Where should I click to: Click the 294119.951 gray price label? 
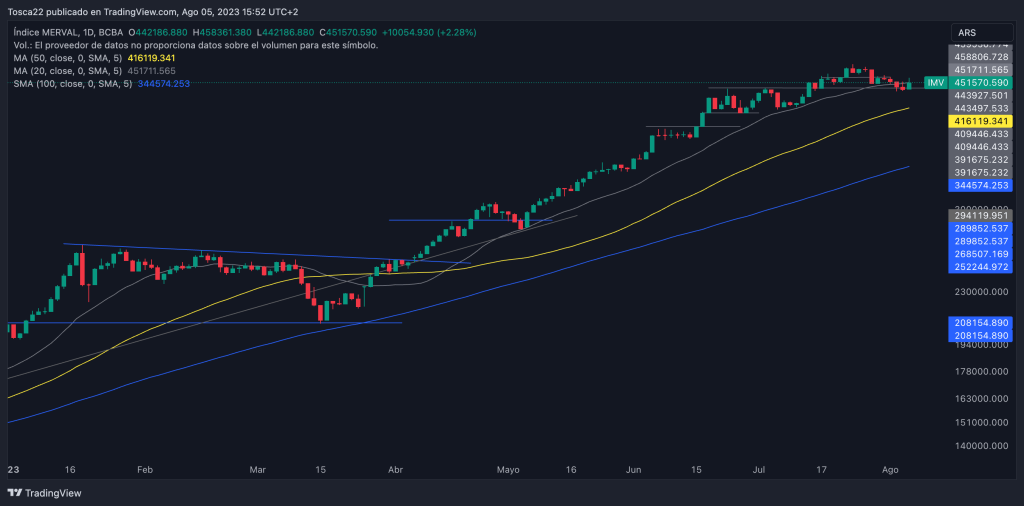coord(981,215)
